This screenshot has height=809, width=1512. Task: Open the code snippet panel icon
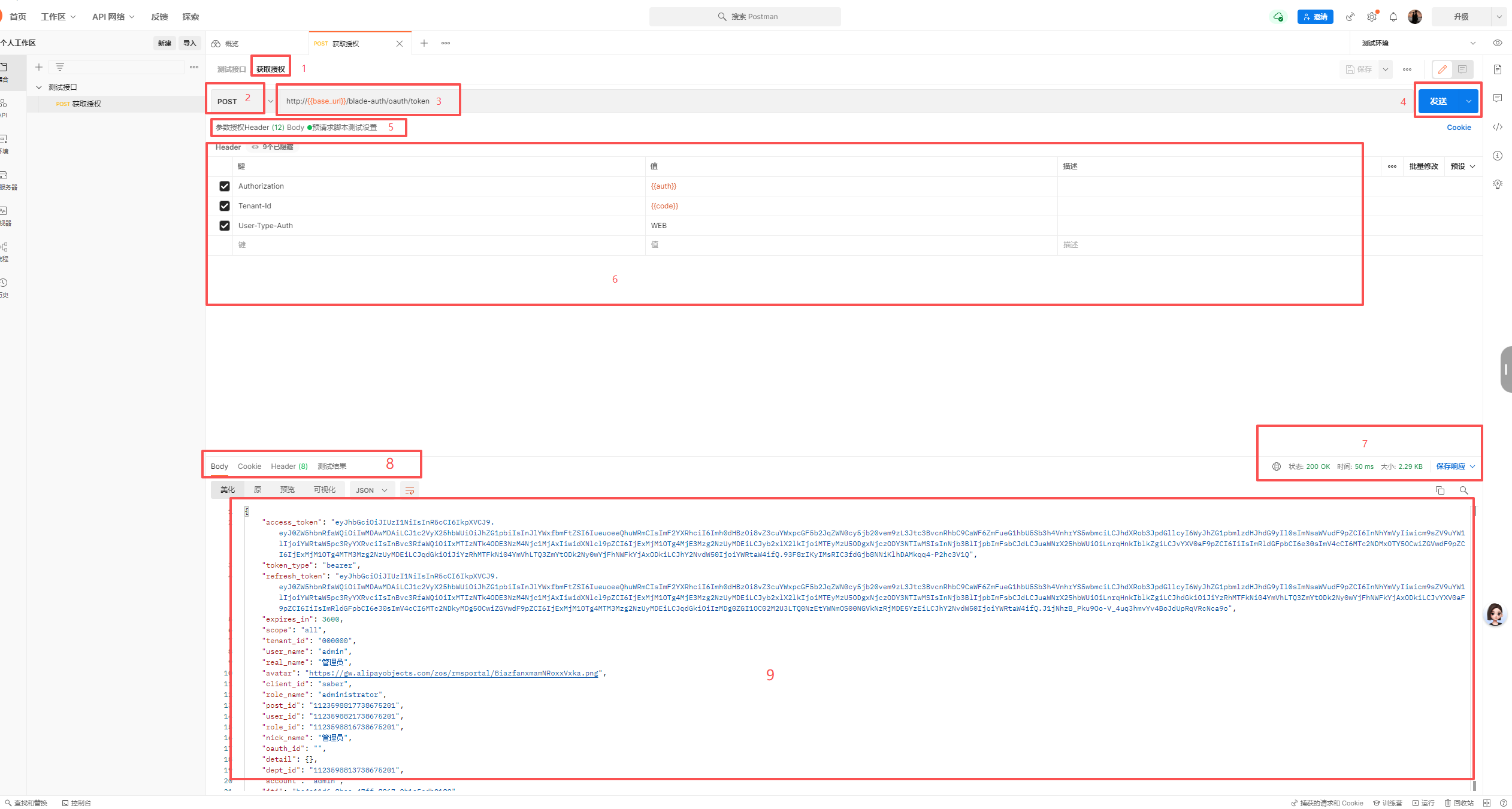coord(1497,127)
